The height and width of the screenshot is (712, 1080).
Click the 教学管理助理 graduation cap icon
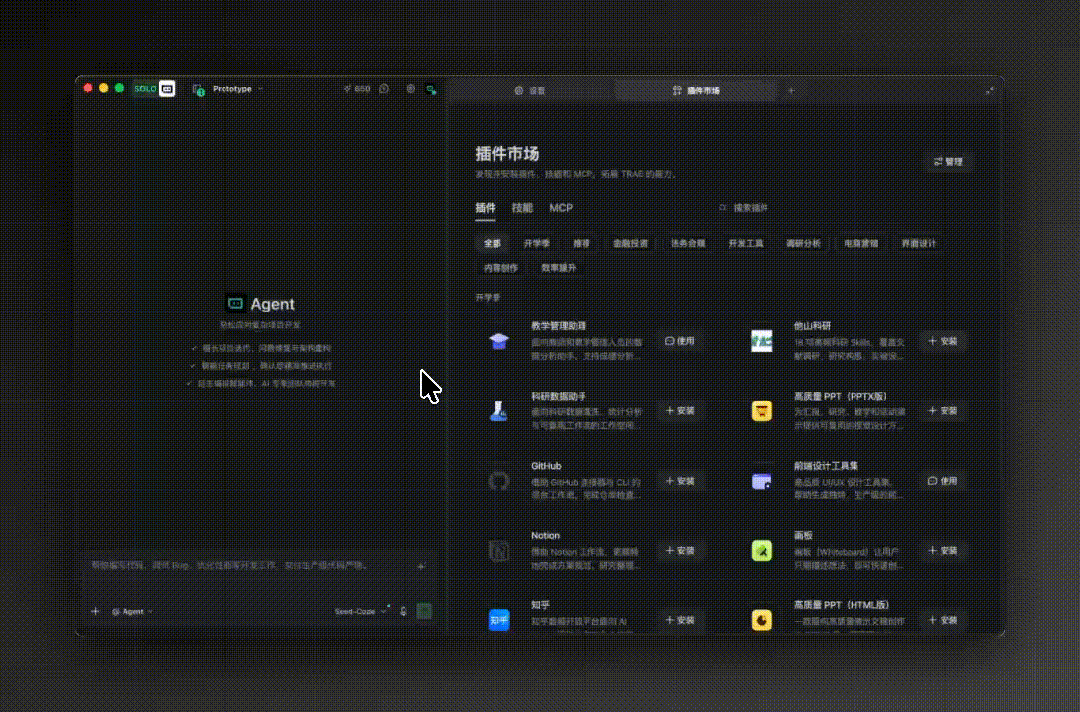(x=499, y=342)
